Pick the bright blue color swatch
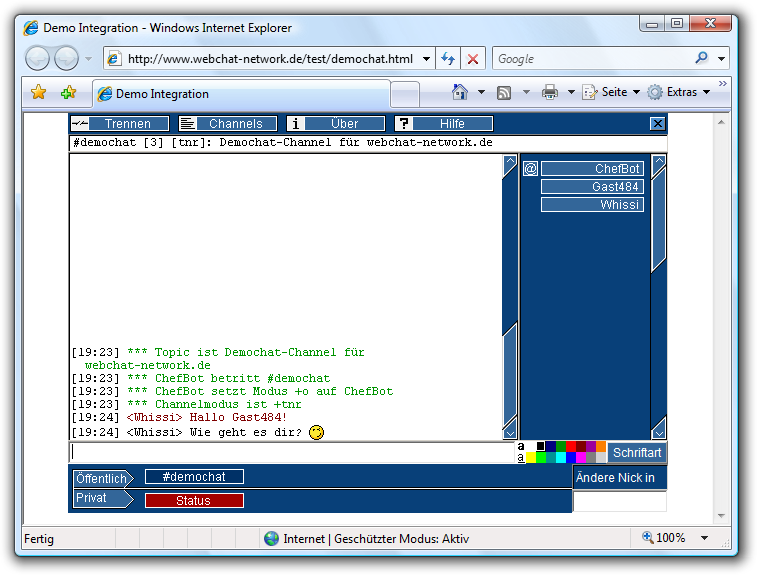The width and height of the screenshot is (757, 575). (571, 457)
